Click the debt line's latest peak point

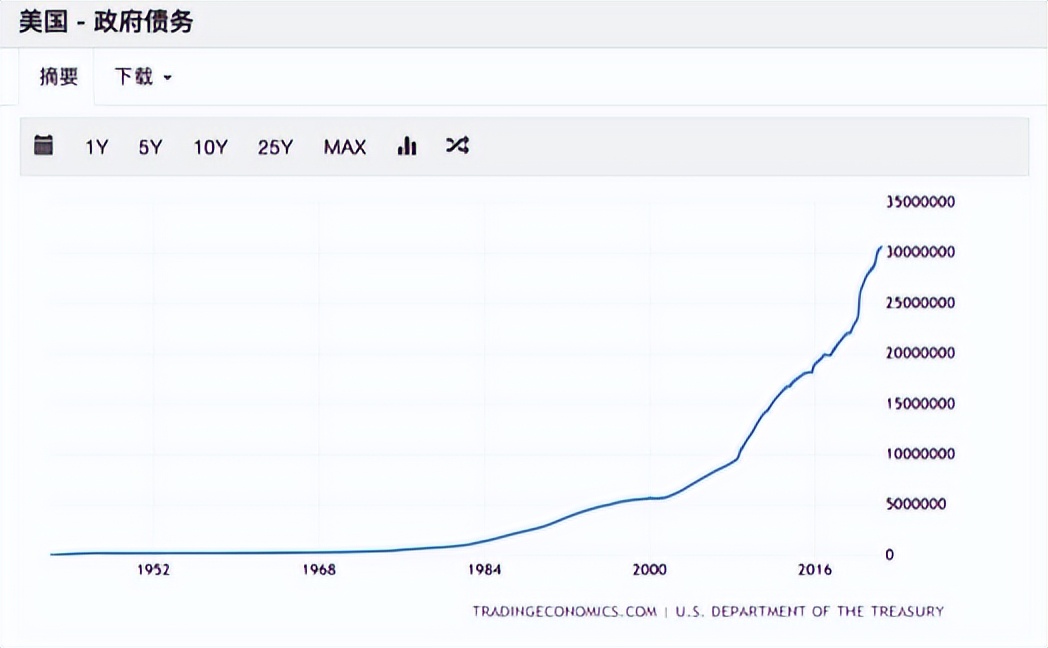tap(880, 247)
